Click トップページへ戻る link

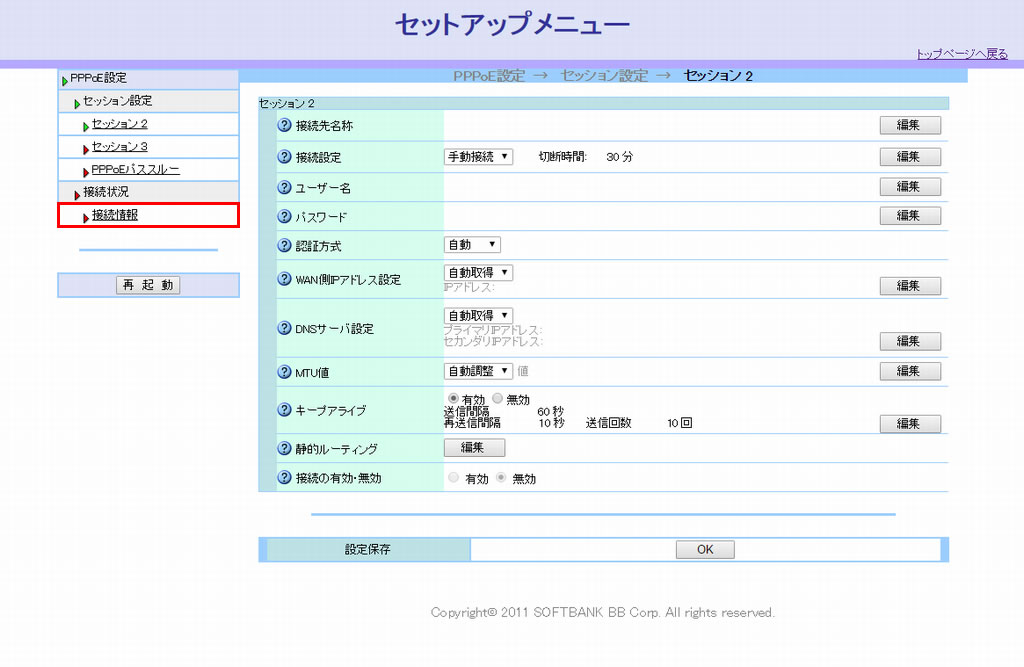[961, 54]
